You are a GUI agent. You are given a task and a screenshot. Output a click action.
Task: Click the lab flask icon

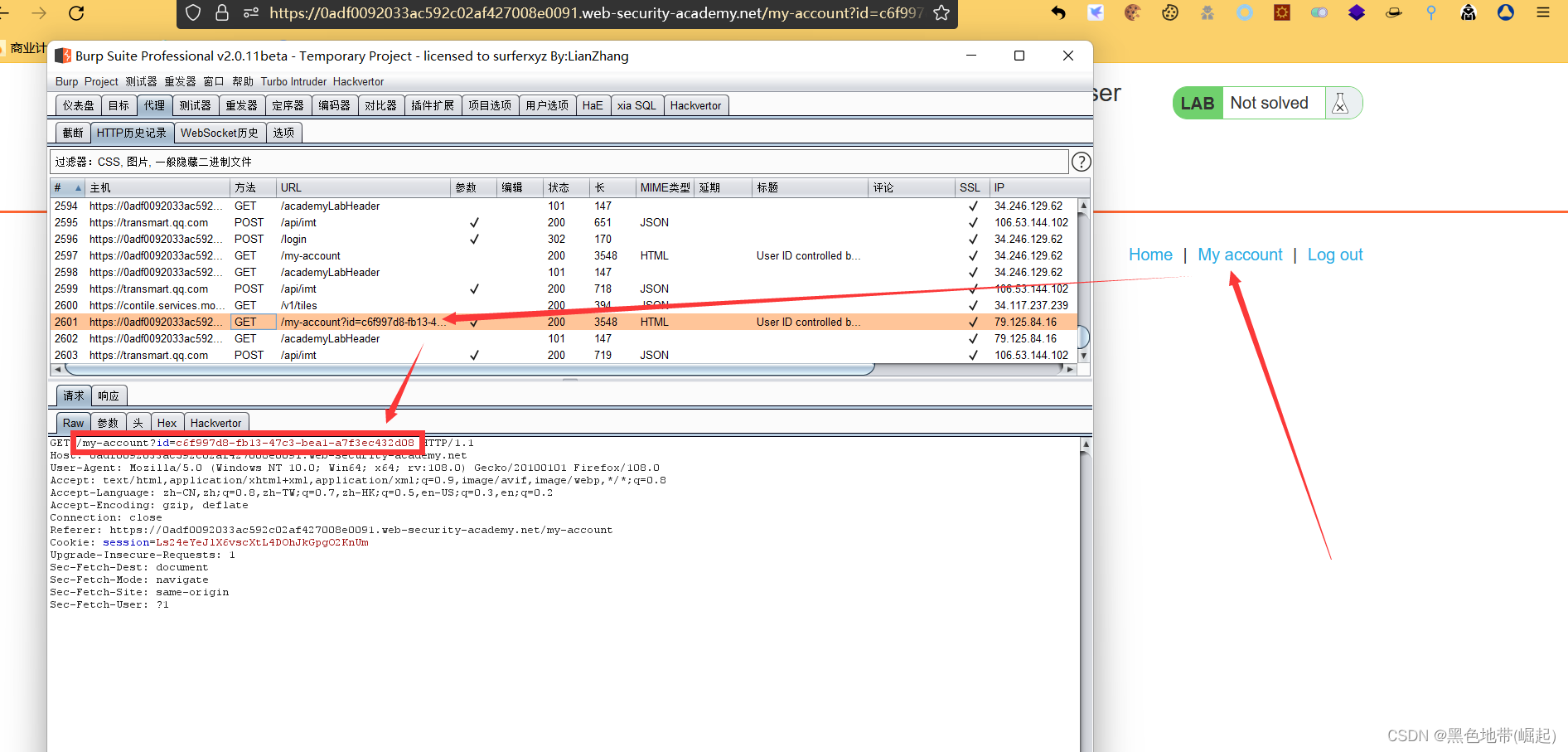1340,104
